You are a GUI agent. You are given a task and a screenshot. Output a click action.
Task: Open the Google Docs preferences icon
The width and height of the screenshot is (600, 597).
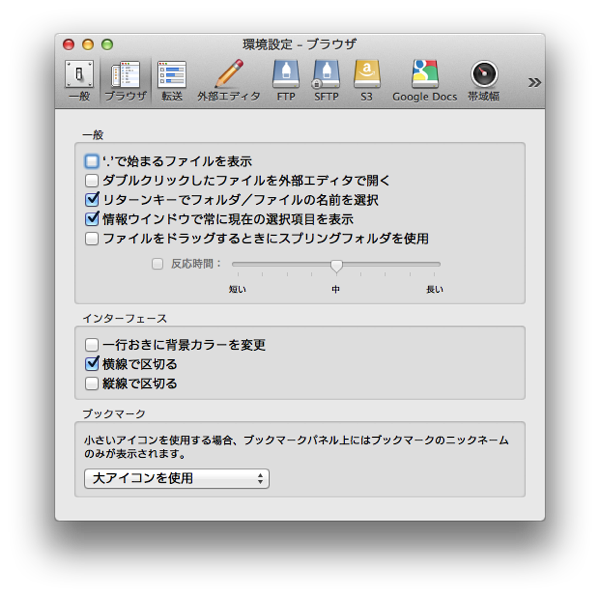tap(425, 81)
